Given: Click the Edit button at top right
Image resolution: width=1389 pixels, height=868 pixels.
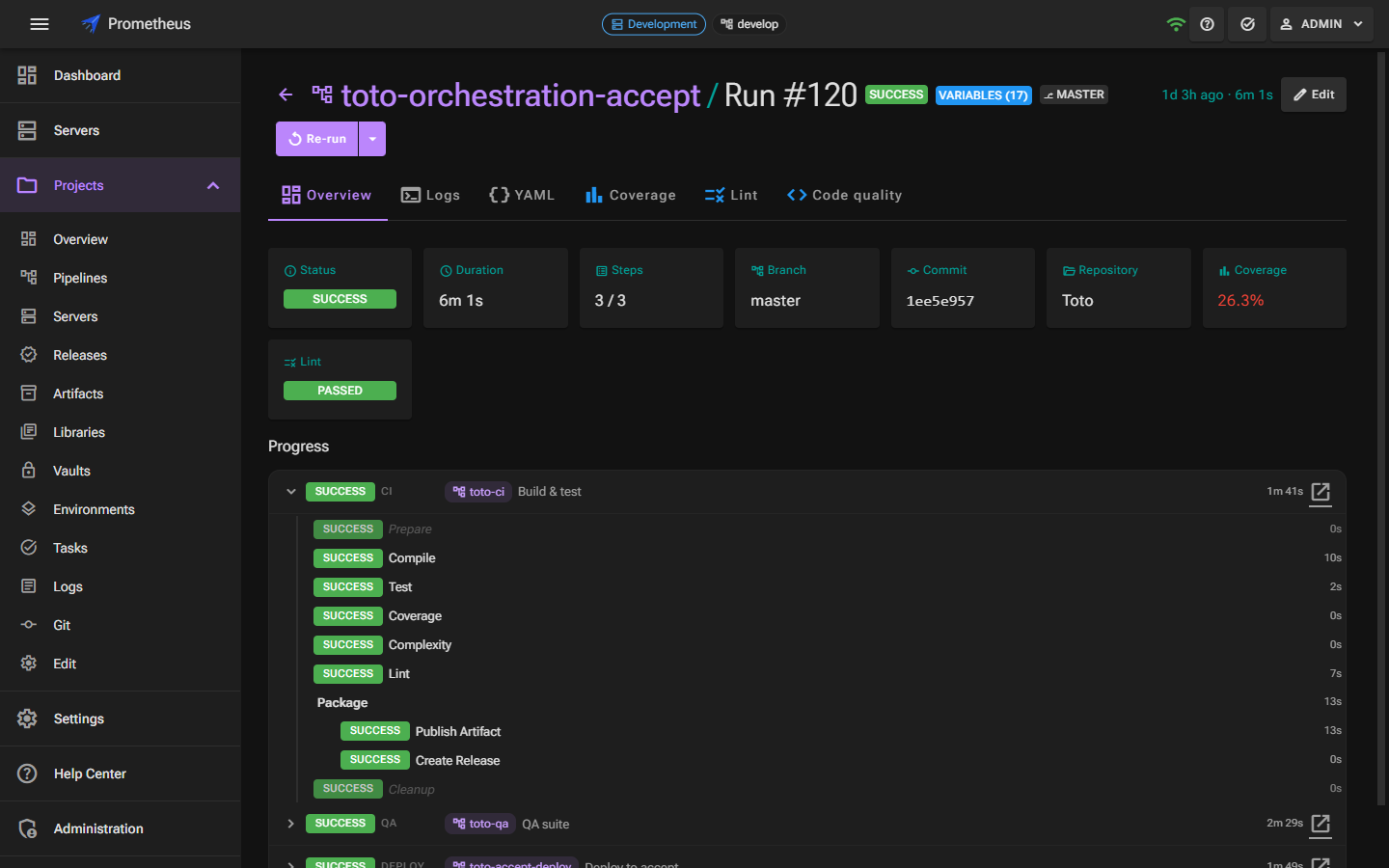Looking at the screenshot, I should click(1313, 95).
